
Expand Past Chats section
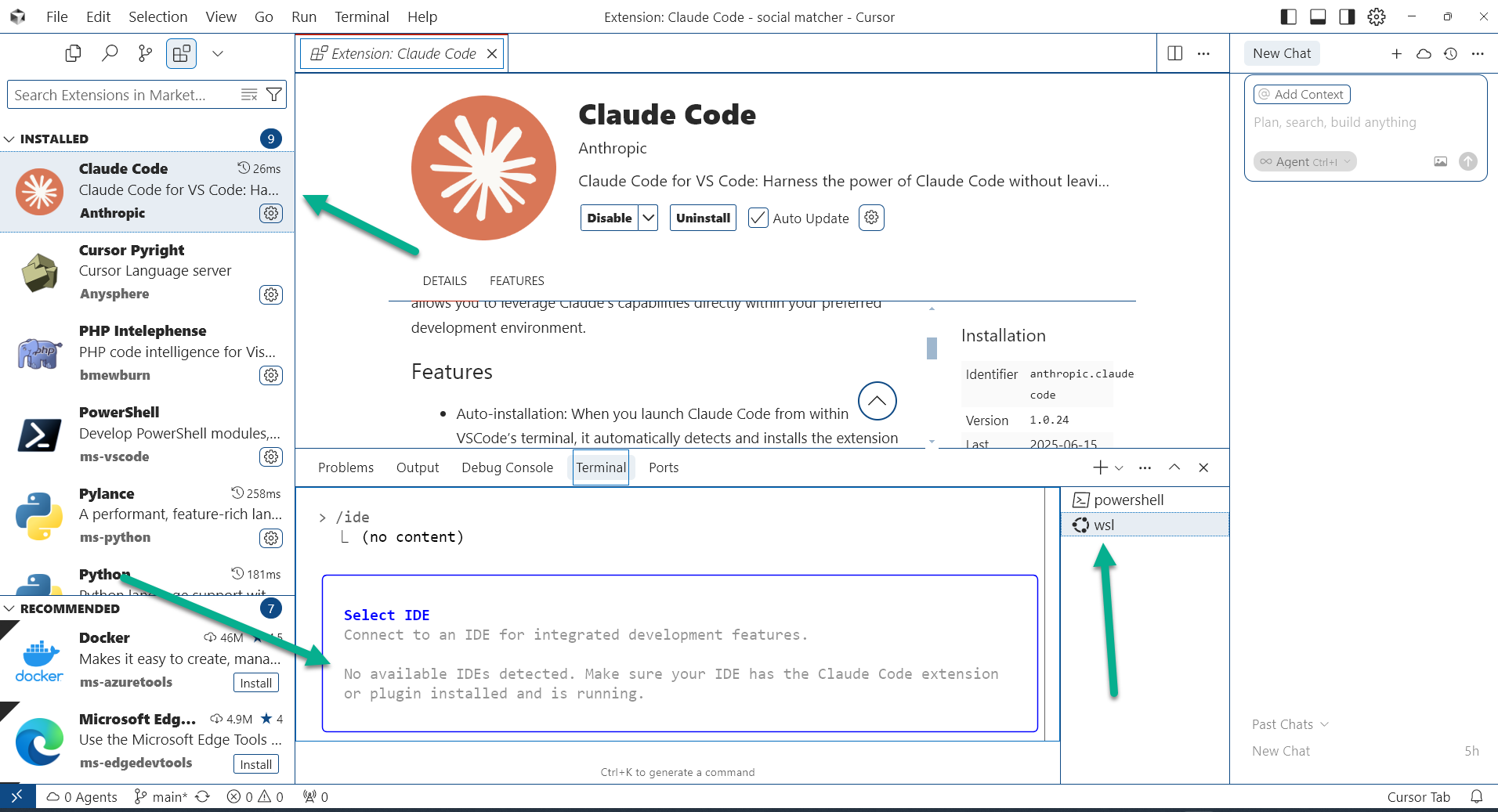coord(1290,724)
